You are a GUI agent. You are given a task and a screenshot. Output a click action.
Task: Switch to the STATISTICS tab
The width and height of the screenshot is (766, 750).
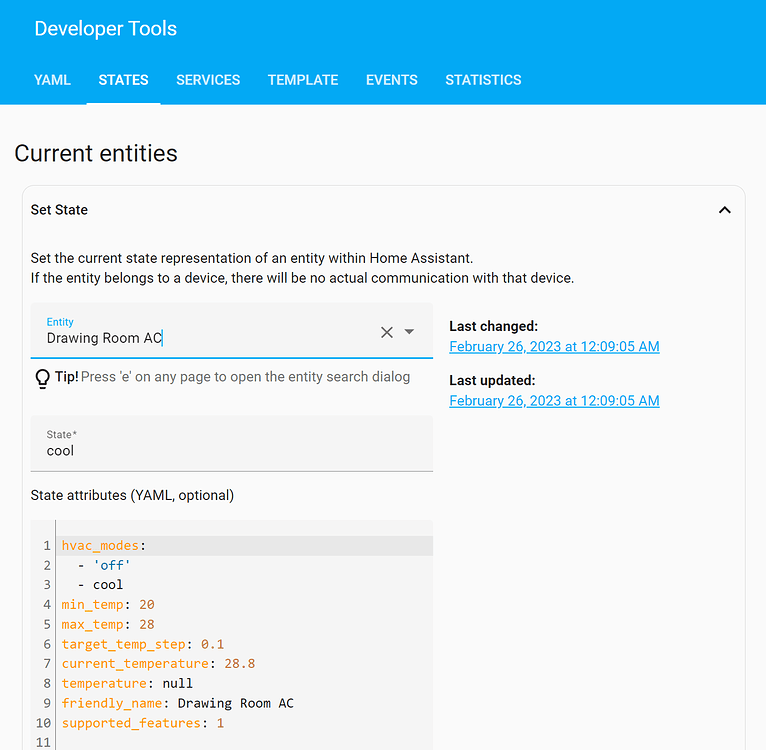[x=483, y=80]
